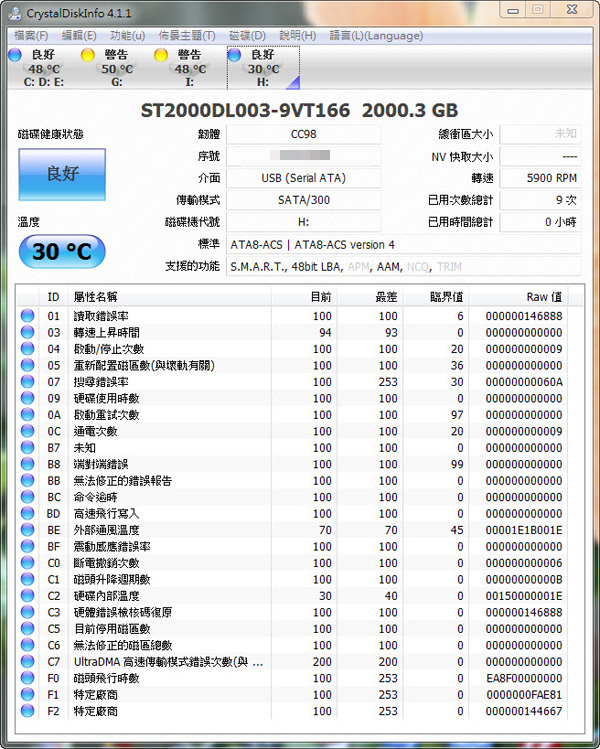This screenshot has height=749, width=600.
Task: Click status icon of attribute C1 磁頭升降週期數
Action: pyautogui.click(x=28, y=579)
